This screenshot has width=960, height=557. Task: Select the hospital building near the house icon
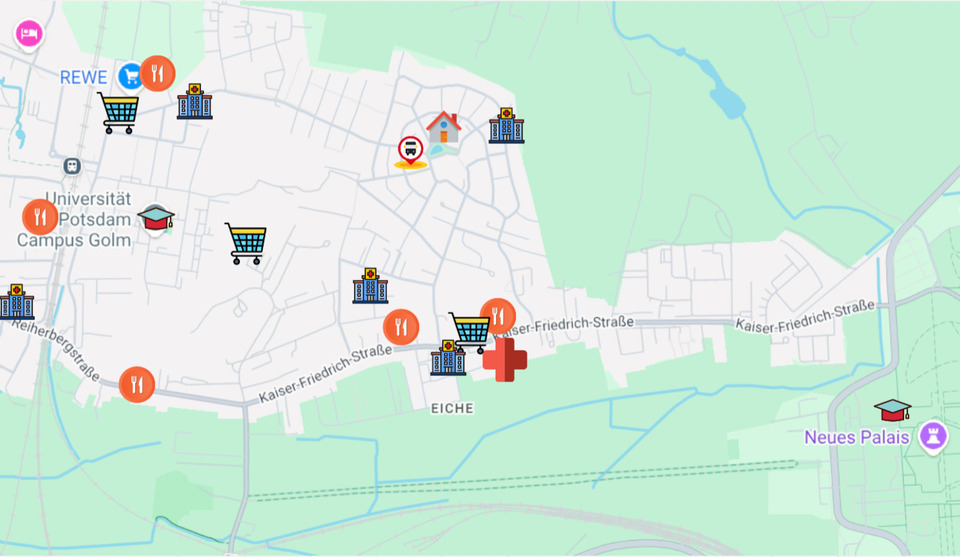(x=506, y=125)
